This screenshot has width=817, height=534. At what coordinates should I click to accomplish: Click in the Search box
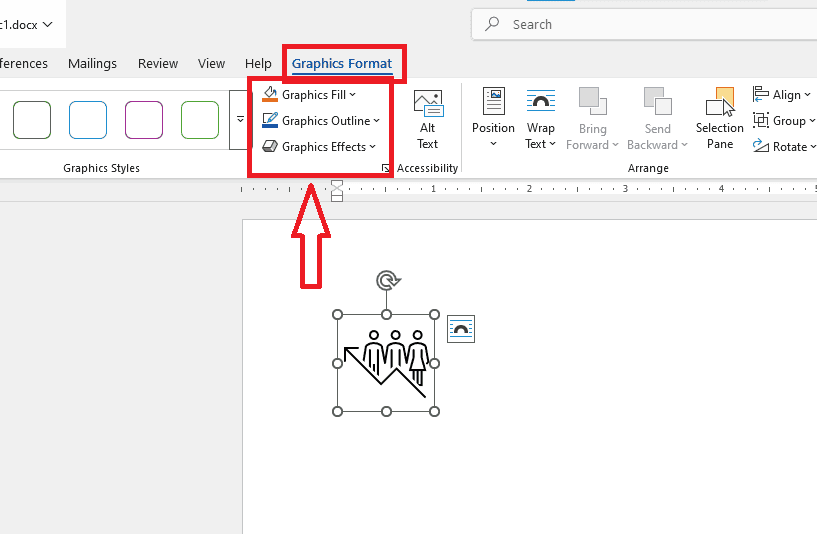(x=644, y=24)
